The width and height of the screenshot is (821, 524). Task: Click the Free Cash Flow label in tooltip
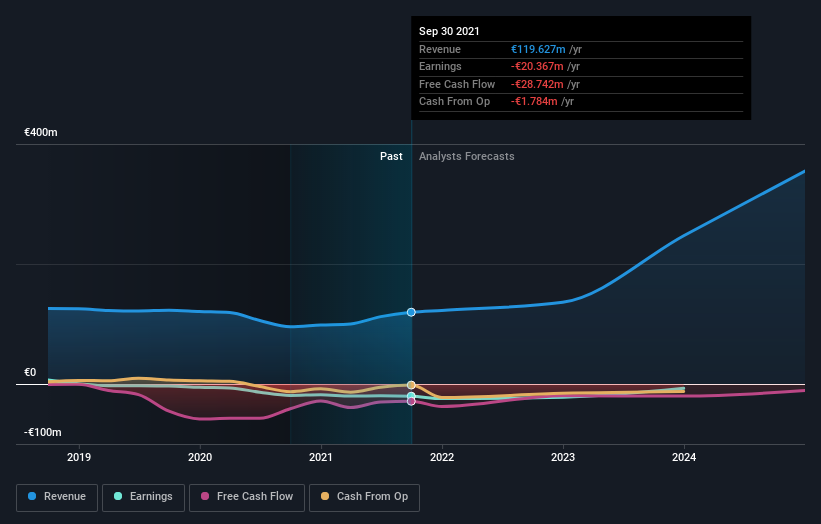(457, 84)
